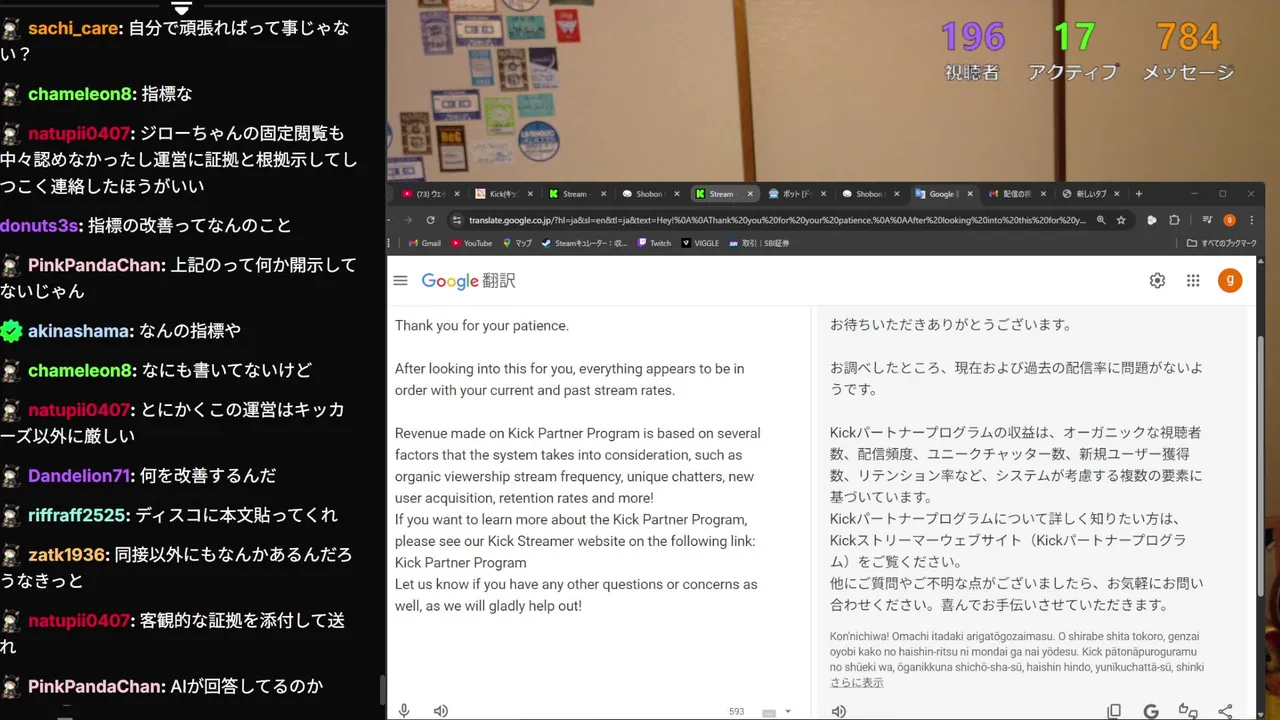Viewport: 1280px width, 720px height.
Task: Open the YouTube bookmark
Action: (x=471, y=243)
